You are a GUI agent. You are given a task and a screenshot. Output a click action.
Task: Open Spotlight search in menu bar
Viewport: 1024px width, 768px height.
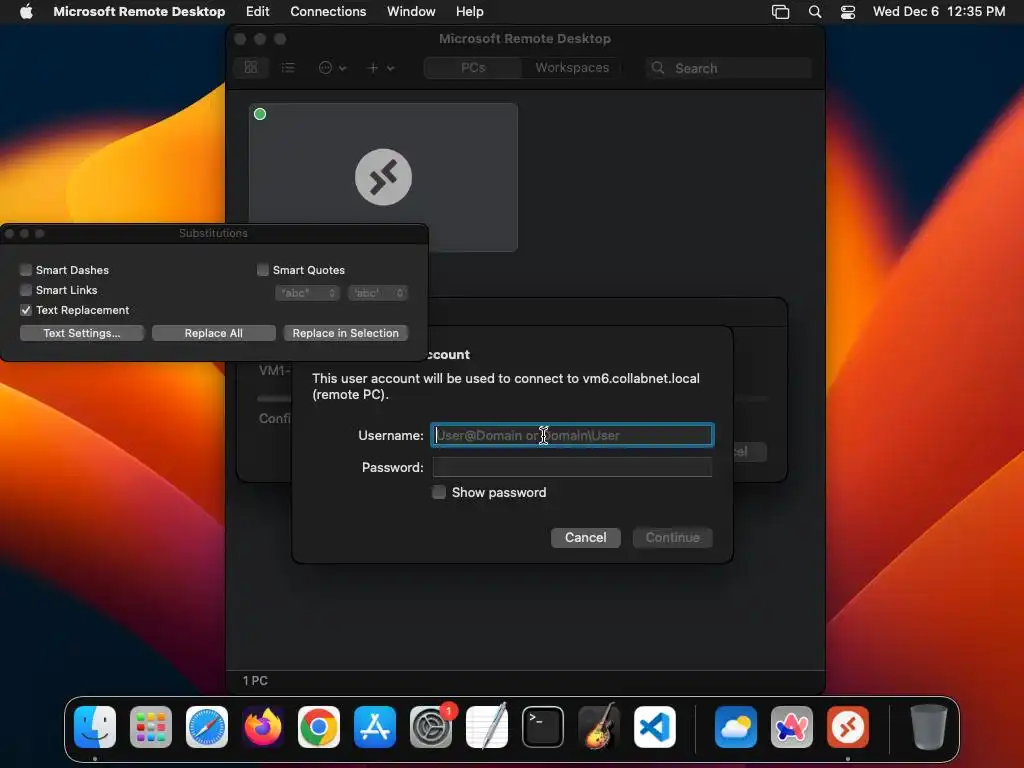coord(815,12)
